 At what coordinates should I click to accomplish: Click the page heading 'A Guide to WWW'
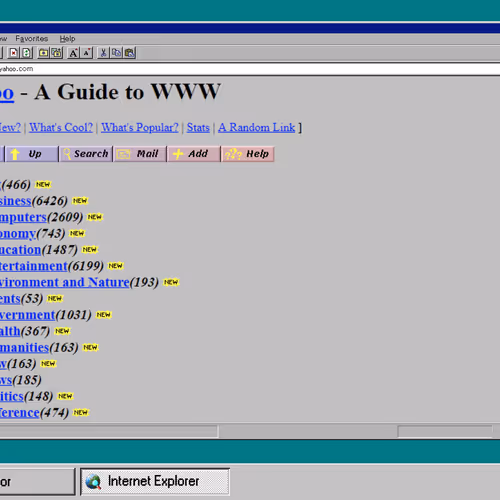click(x=128, y=92)
